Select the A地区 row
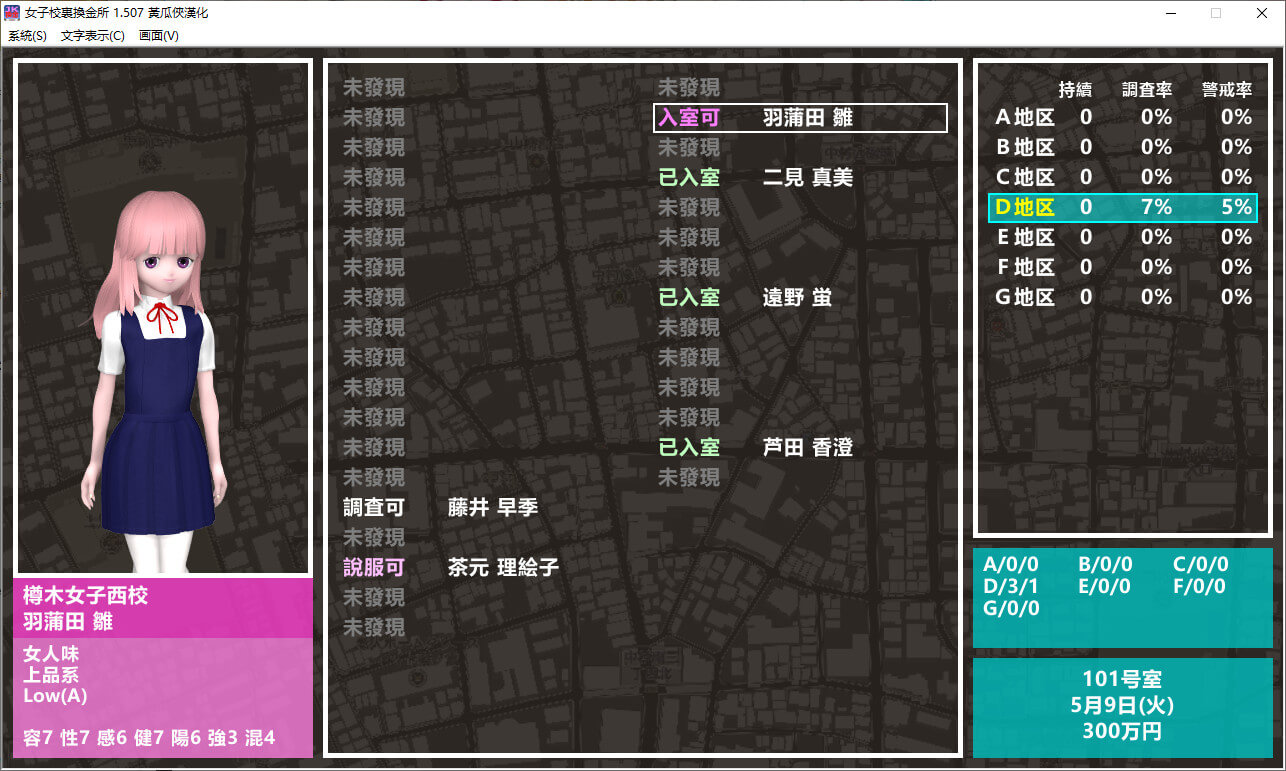This screenshot has height=771, width=1286. 1122,118
